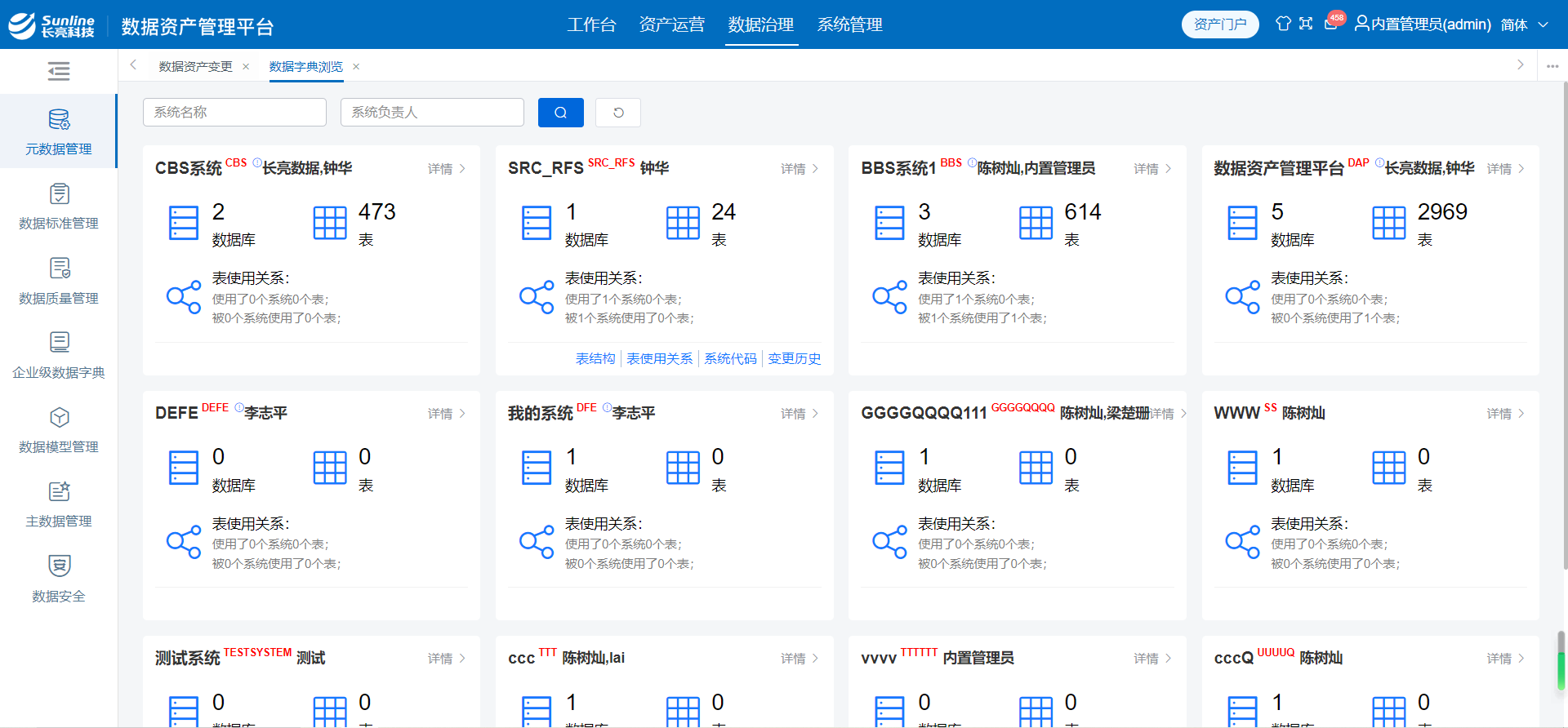Open 系统代码 link in SRC_RFS card

731,358
